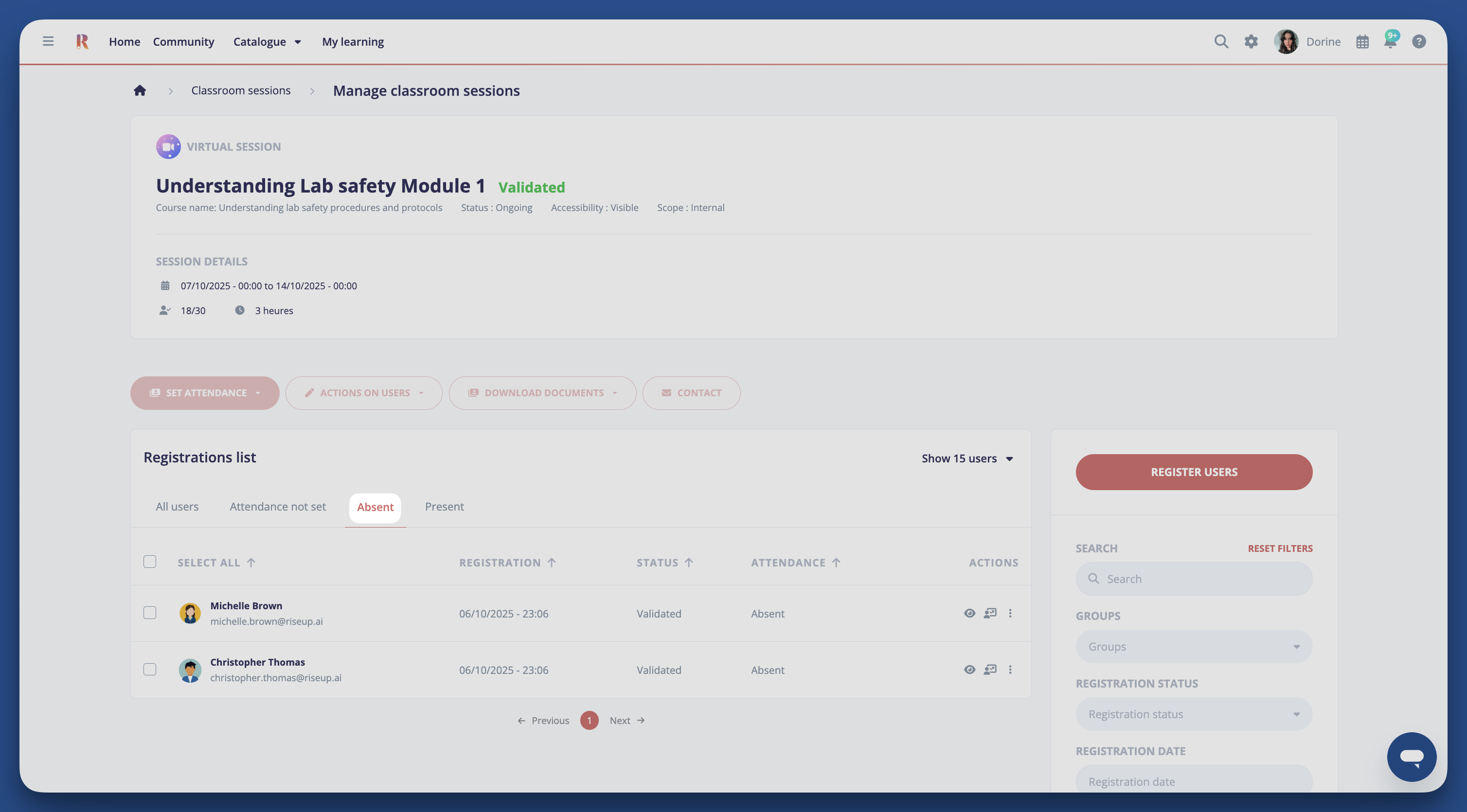
Task: Click the help question mark icon
Action: (x=1418, y=41)
